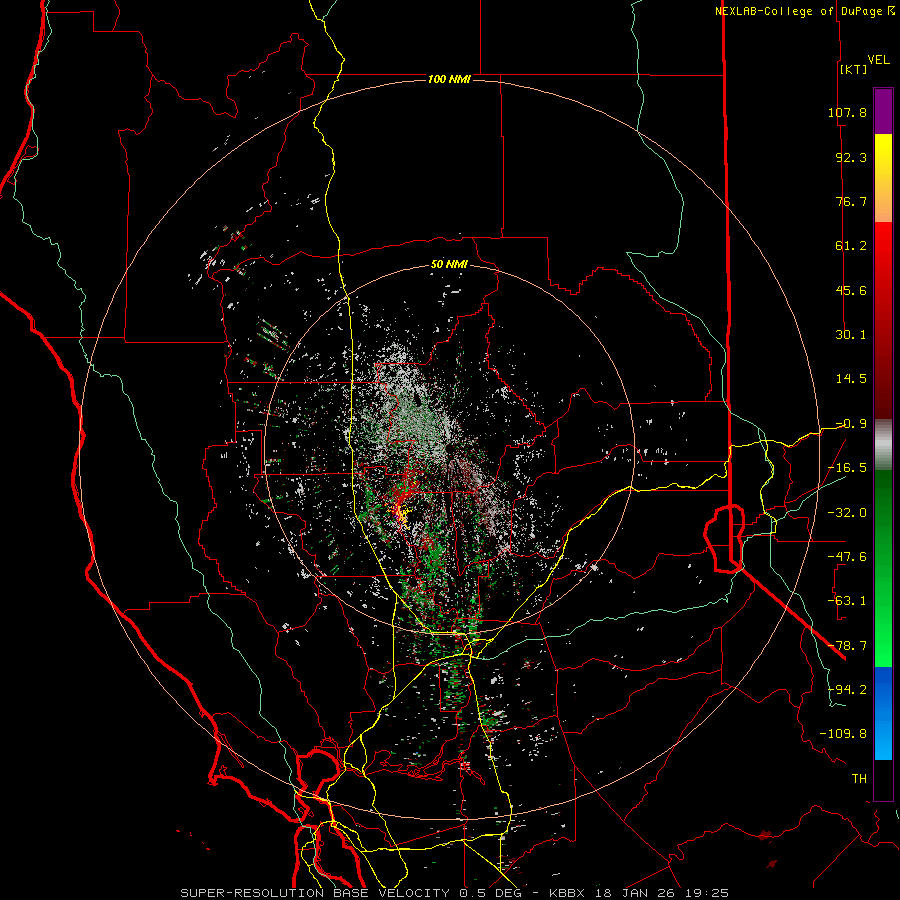Click the yellow high-velocity pixel cluster near radar center
This screenshot has height=900, width=900.
pos(402,513)
